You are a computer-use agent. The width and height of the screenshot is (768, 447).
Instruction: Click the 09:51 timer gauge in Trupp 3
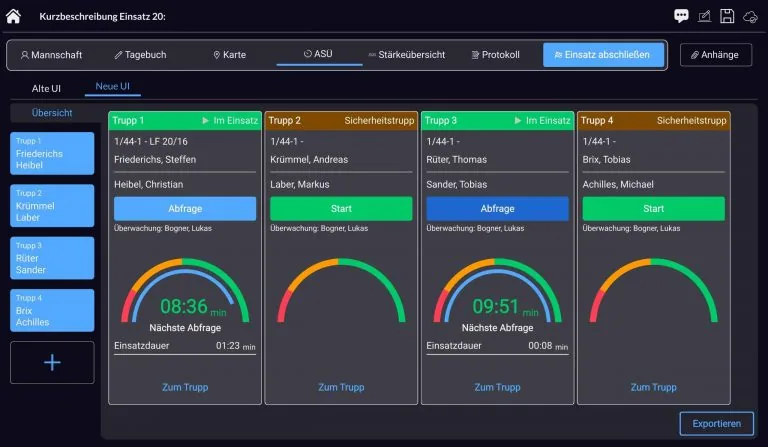[x=497, y=291]
